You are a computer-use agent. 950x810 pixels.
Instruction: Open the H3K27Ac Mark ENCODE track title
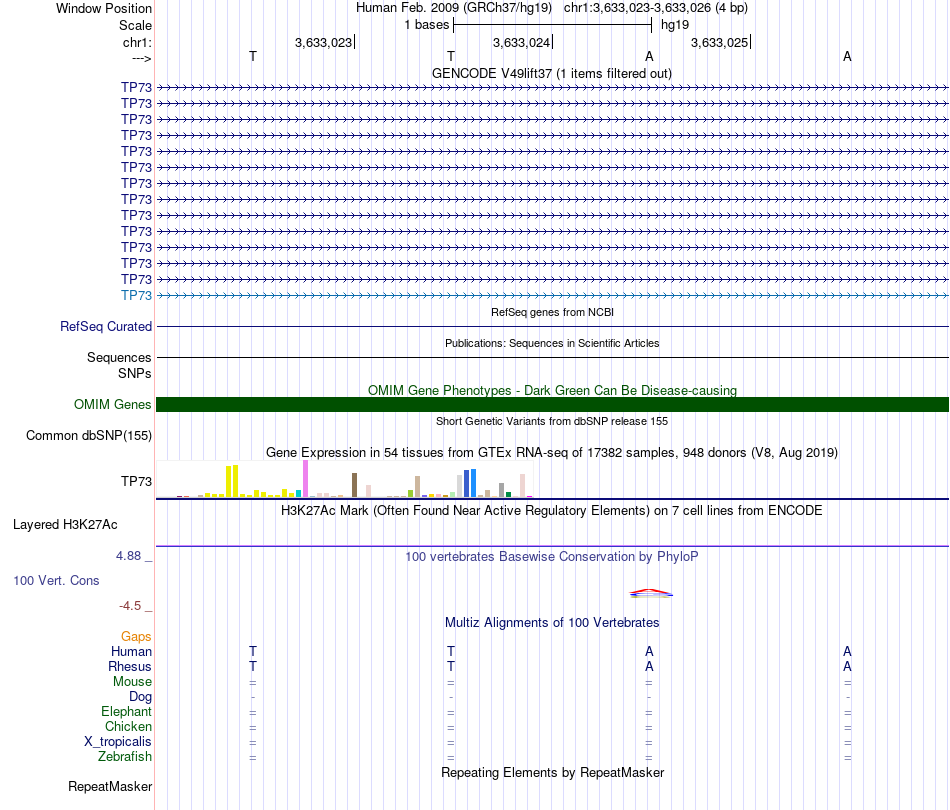552,511
